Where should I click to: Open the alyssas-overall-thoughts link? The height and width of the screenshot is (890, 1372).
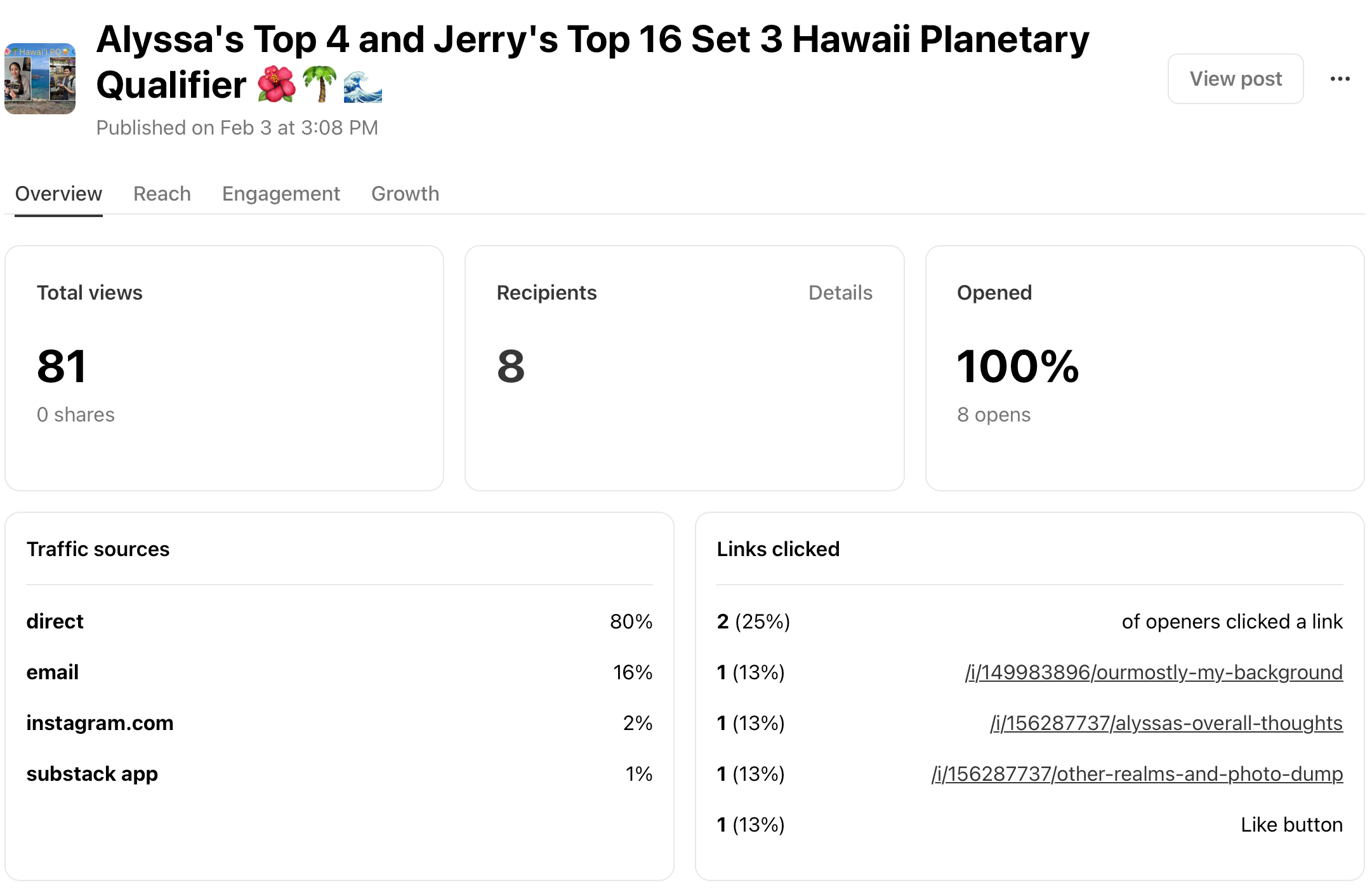[x=1166, y=723]
